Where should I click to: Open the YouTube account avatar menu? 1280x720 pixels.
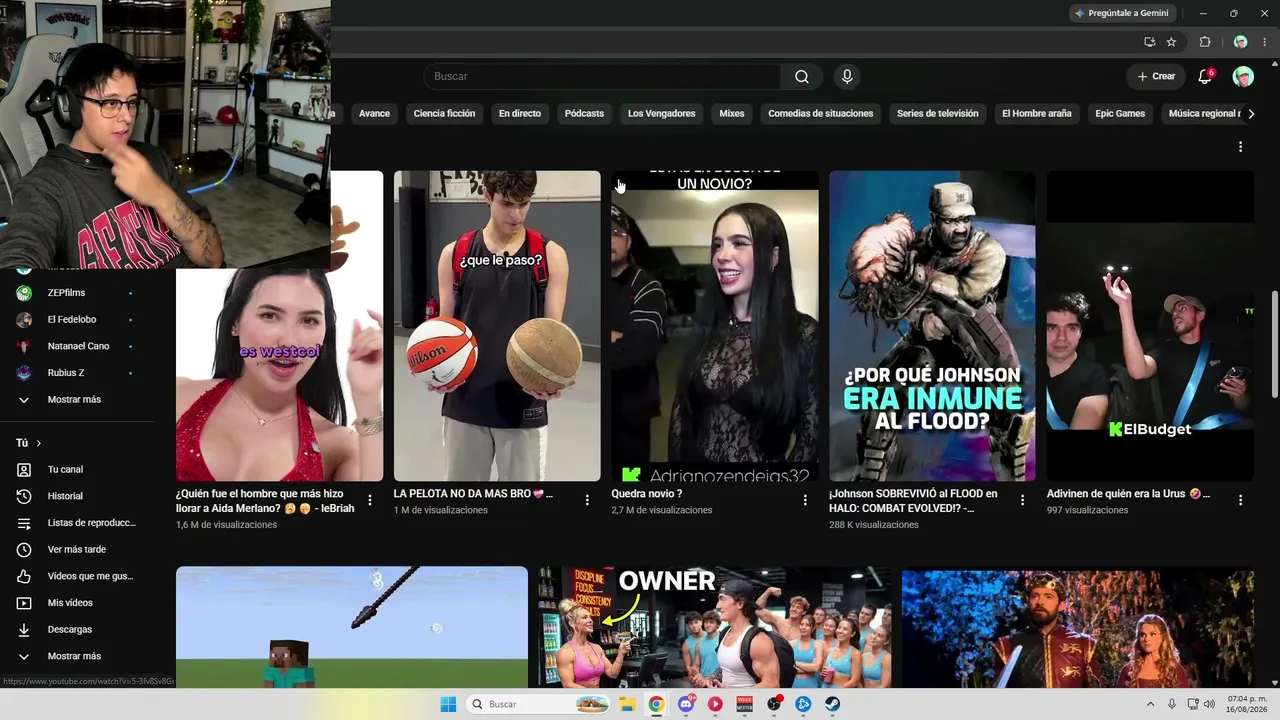coord(1243,77)
